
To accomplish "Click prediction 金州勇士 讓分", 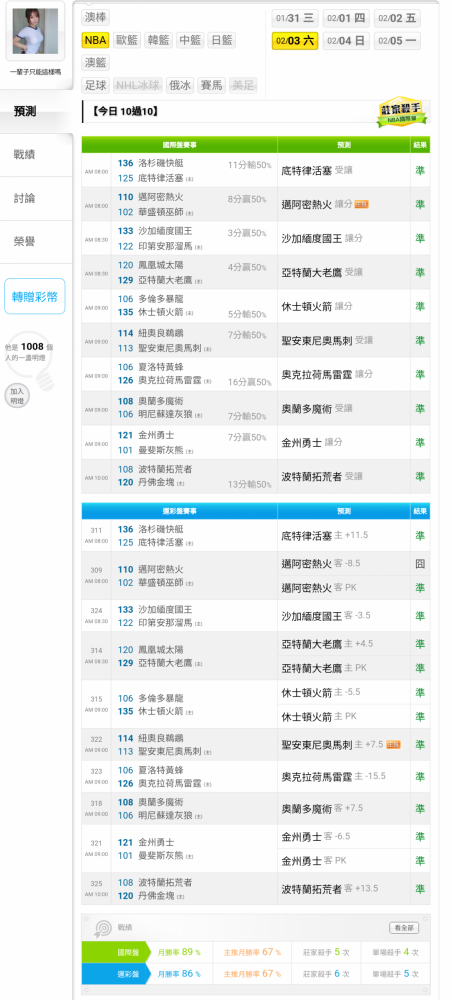I will point(312,442).
